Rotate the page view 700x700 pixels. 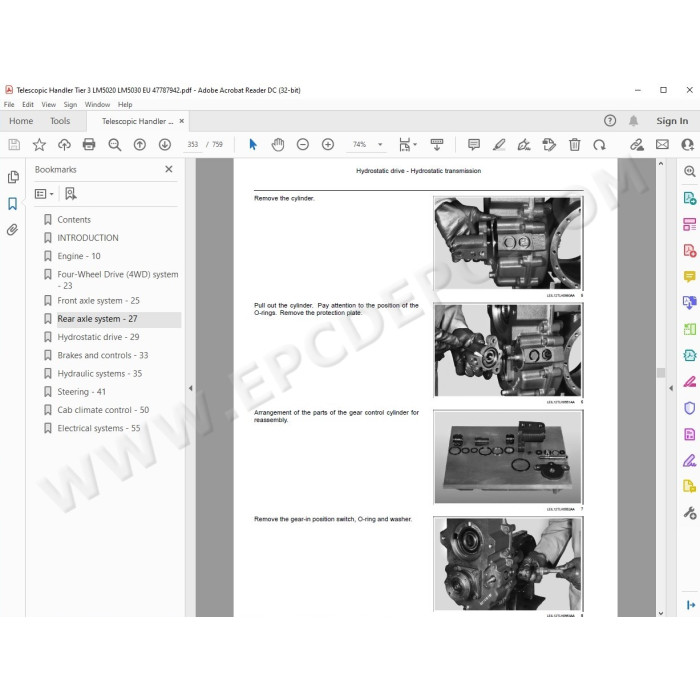click(599, 144)
